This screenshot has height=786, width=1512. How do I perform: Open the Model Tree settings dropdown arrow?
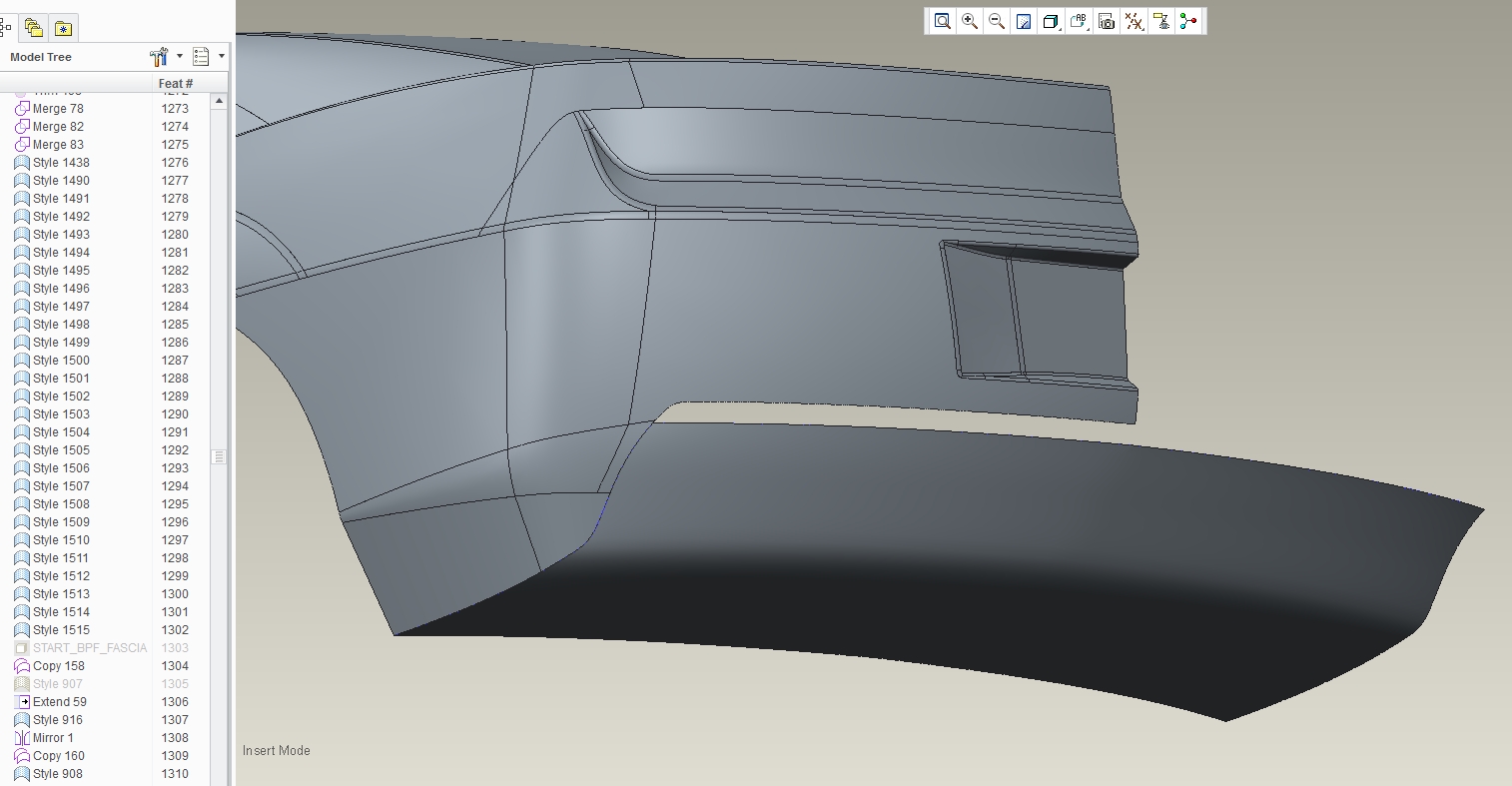[180, 57]
